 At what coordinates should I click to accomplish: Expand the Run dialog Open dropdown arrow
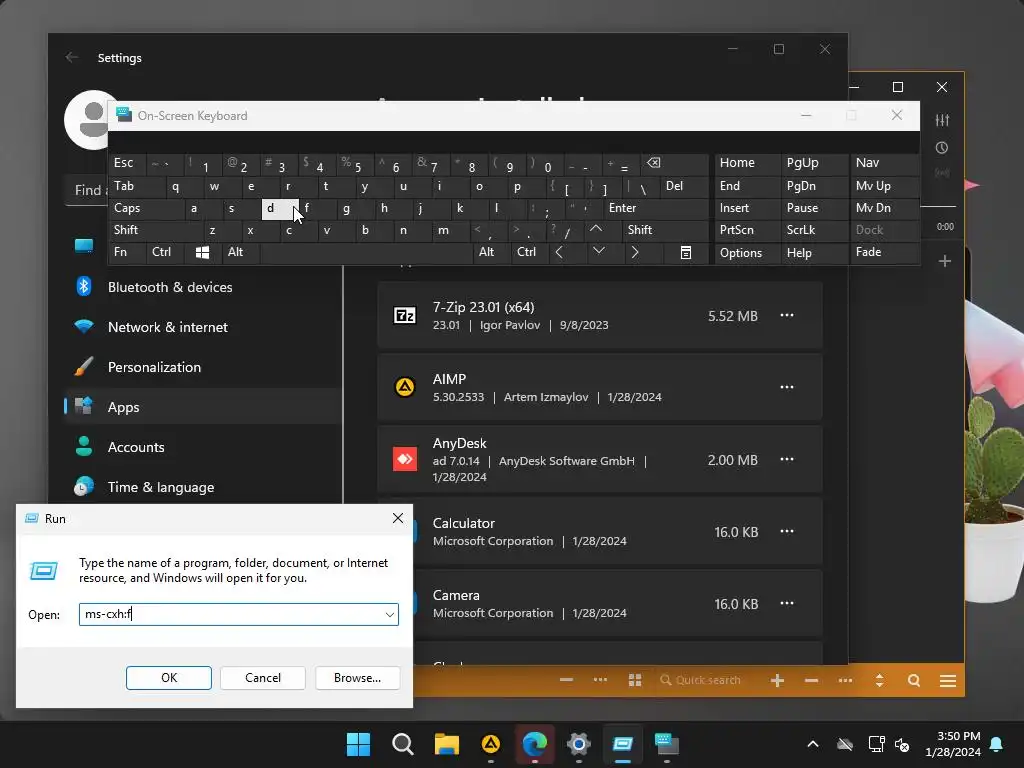tap(389, 615)
